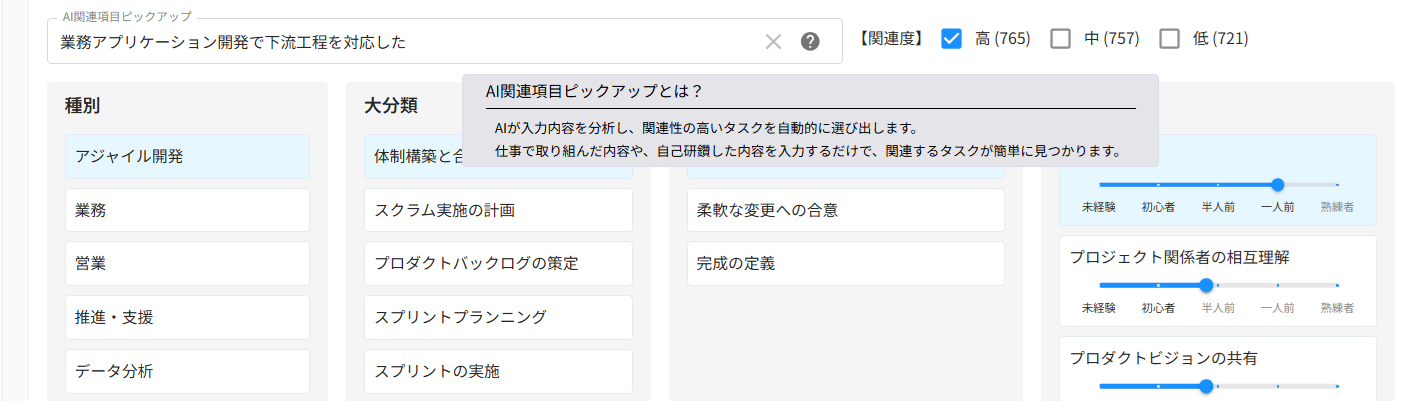Image resolution: width=1401 pixels, height=401 pixels.
Task: Enable the 低 (721) relevance checkbox
Action: 1170,39
